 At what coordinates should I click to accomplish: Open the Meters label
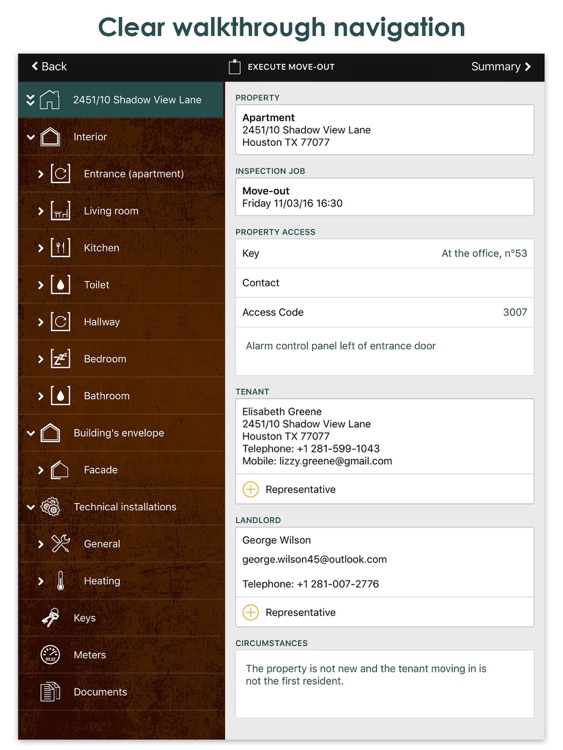pyautogui.click(x=89, y=655)
